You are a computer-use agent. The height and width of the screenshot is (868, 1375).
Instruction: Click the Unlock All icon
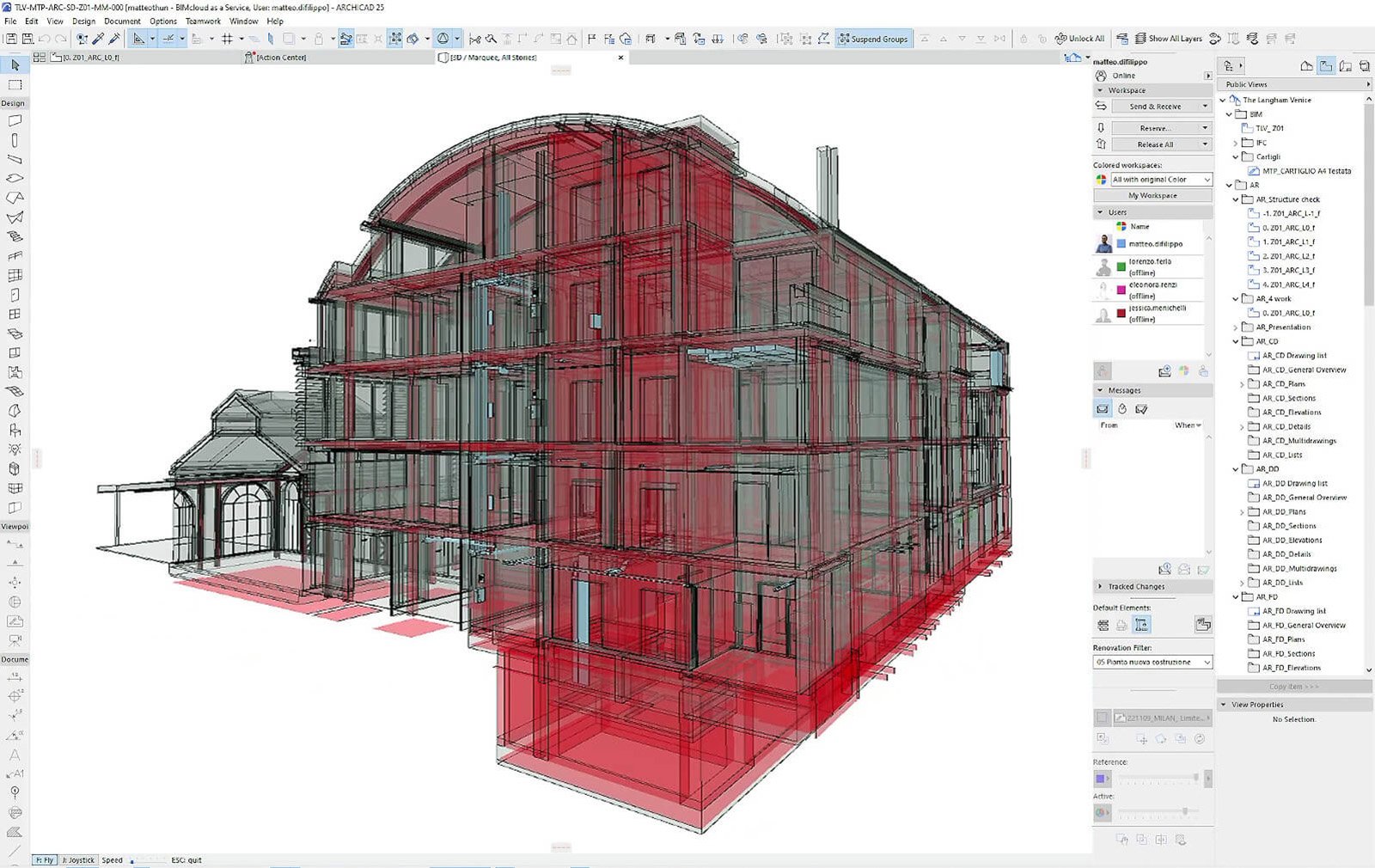tap(1079, 39)
